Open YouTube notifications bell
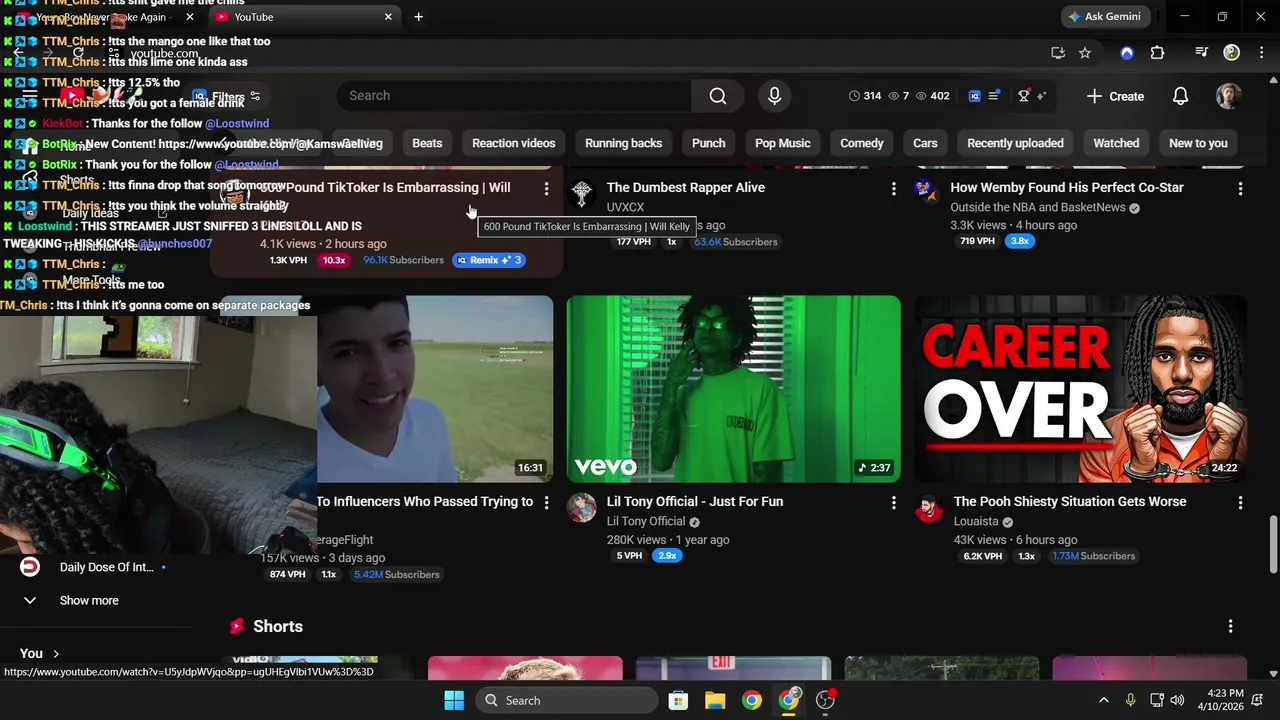The width and height of the screenshot is (1280, 720). pos(1180,96)
